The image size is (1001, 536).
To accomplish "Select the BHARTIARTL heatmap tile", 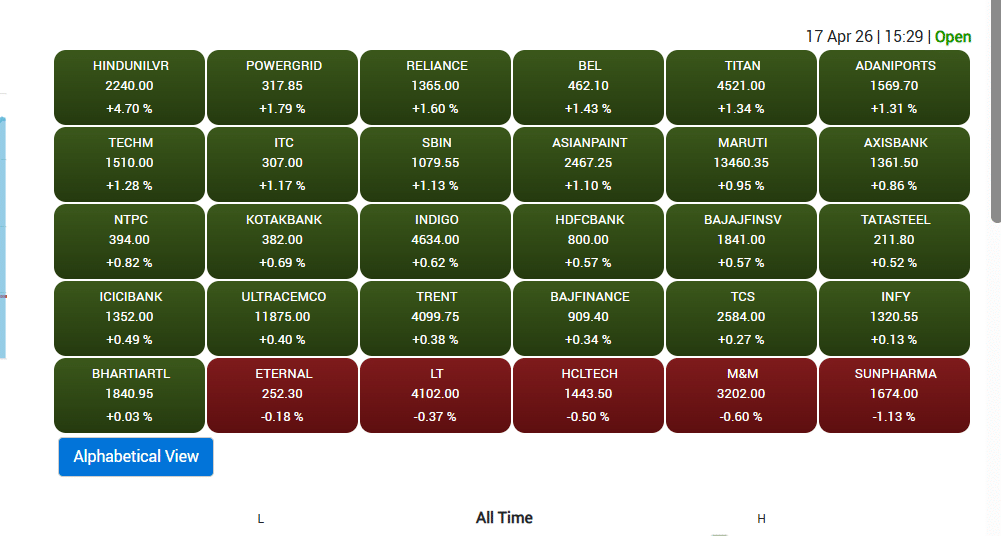I will click(130, 395).
